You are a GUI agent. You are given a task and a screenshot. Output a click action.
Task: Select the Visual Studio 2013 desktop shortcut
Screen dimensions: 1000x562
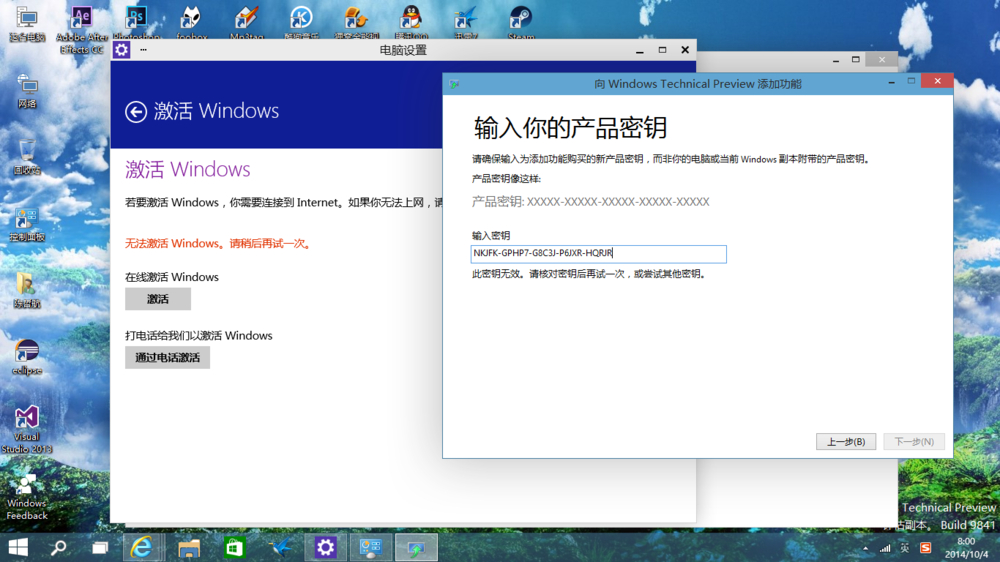click(27, 430)
